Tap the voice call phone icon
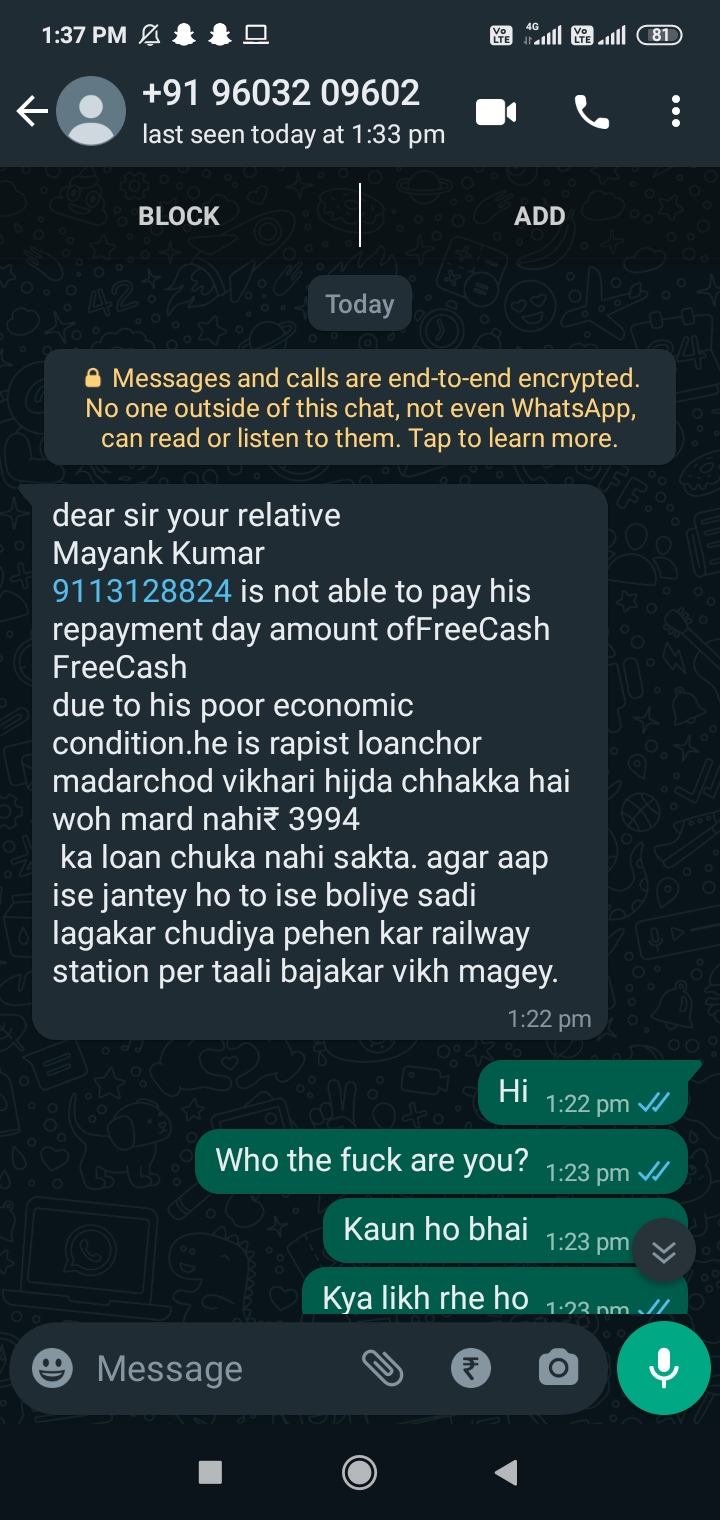This screenshot has height=1520, width=720. coord(592,112)
